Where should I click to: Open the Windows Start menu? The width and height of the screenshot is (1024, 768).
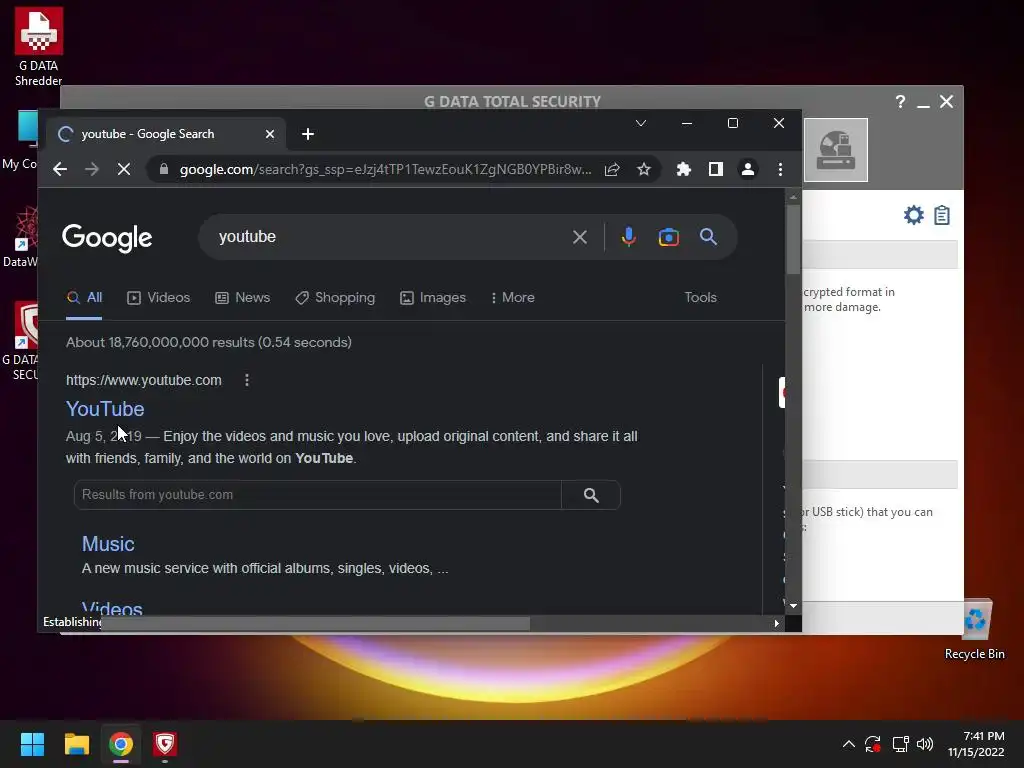pos(32,744)
